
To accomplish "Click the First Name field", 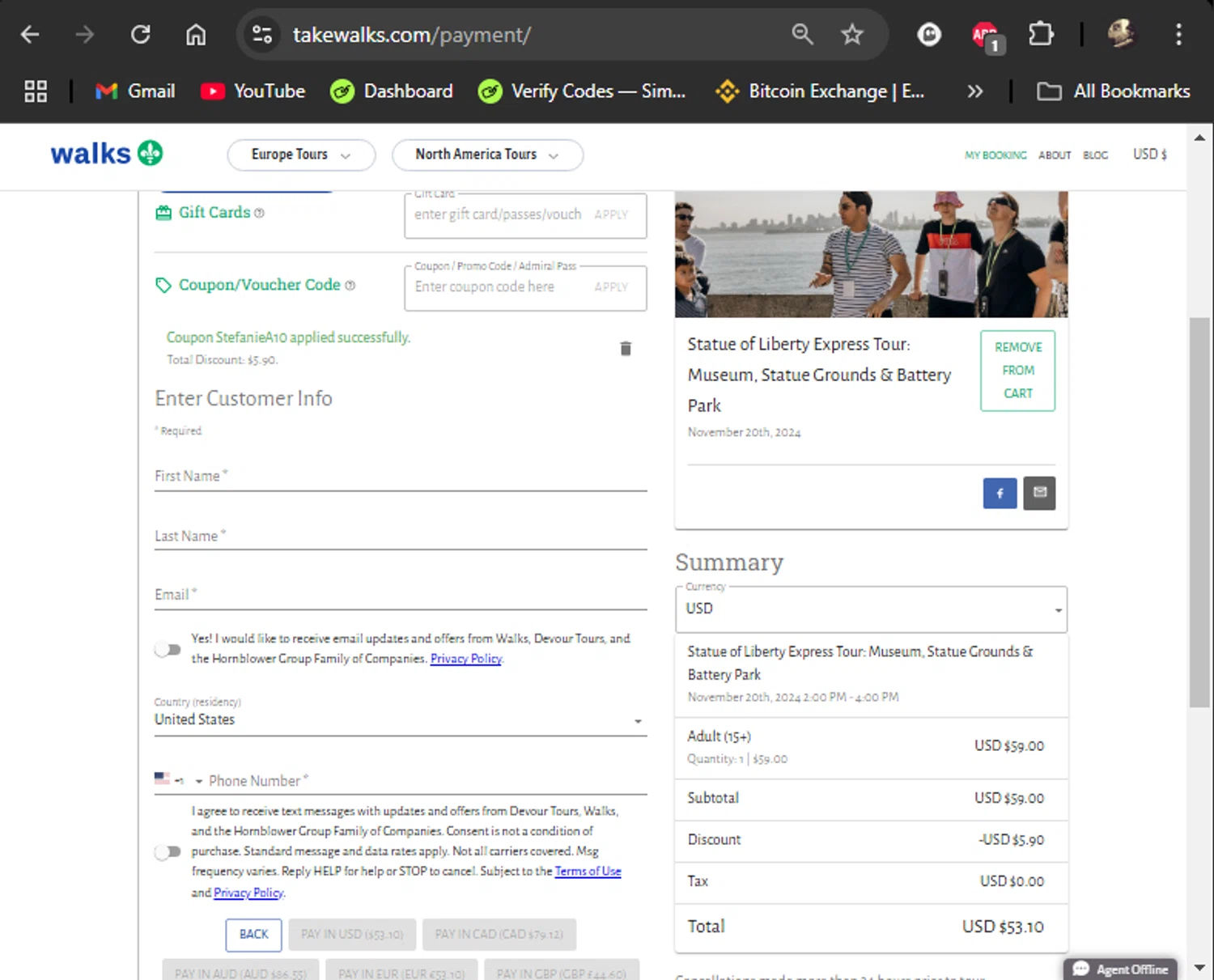I will tap(401, 477).
